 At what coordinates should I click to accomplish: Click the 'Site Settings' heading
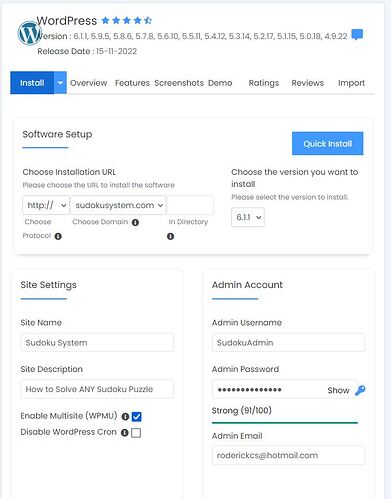click(x=49, y=285)
